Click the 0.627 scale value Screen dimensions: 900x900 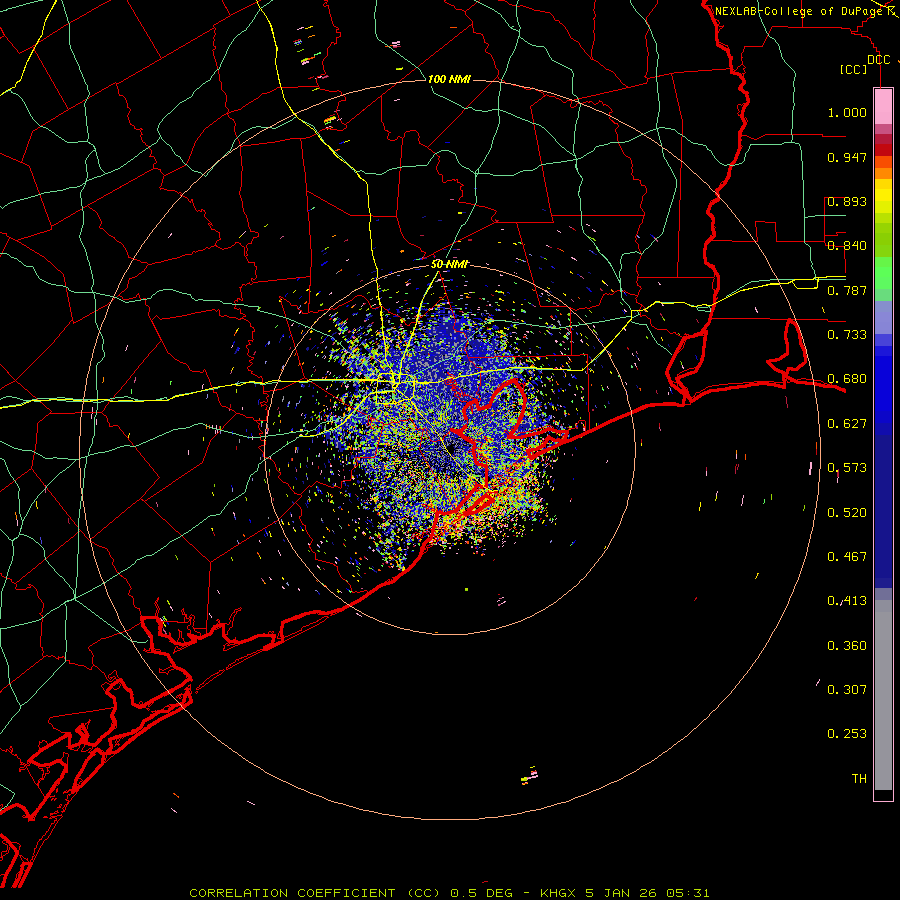[847, 424]
